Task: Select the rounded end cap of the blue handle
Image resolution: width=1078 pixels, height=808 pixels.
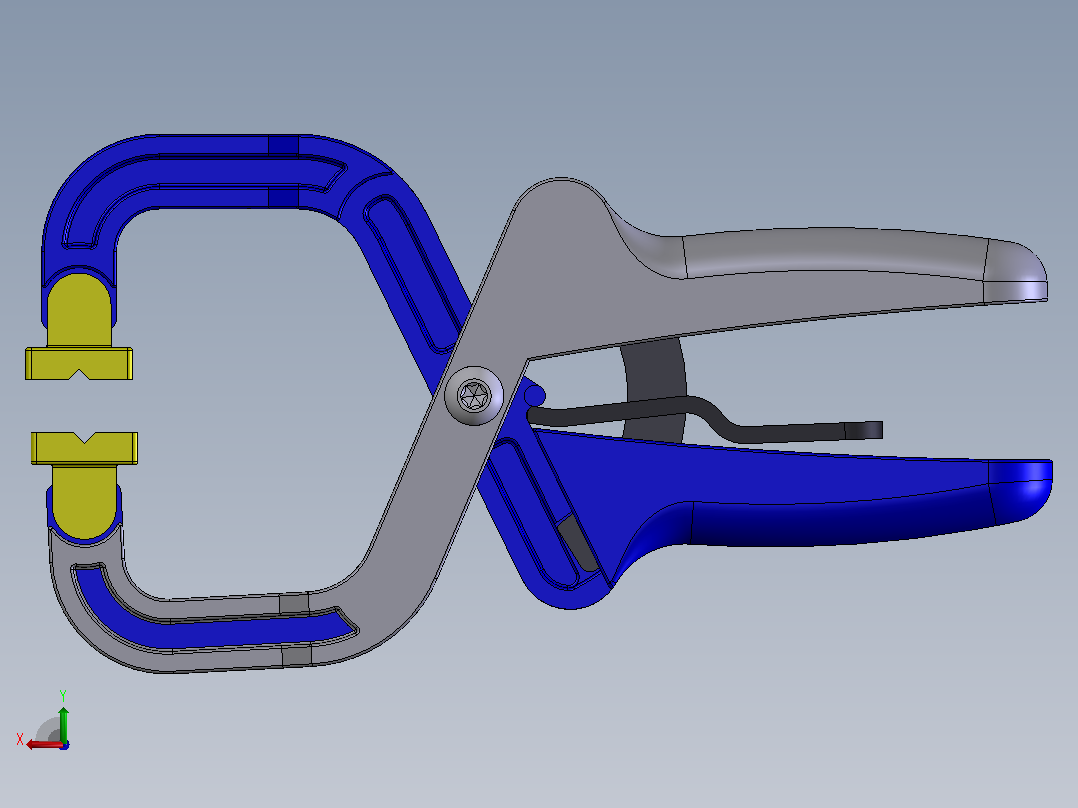Action: pos(1021,490)
